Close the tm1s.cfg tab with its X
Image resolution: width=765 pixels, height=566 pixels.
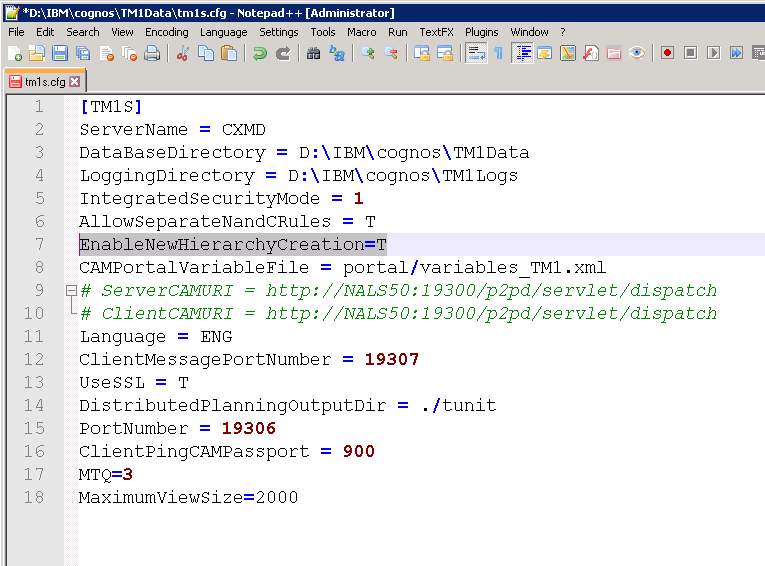tap(75, 81)
